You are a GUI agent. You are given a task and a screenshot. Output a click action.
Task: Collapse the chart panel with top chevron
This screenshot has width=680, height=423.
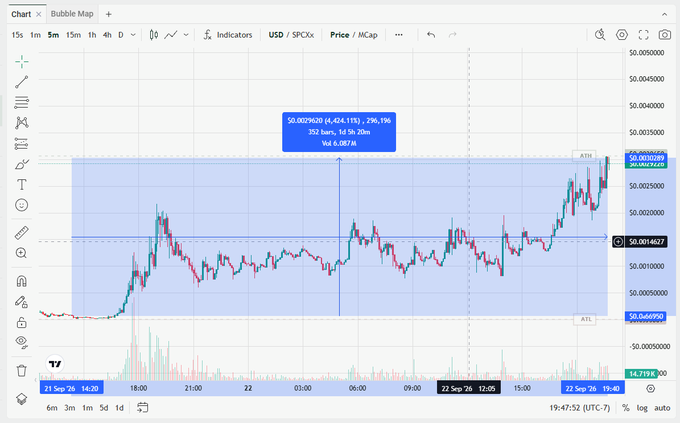(x=664, y=14)
